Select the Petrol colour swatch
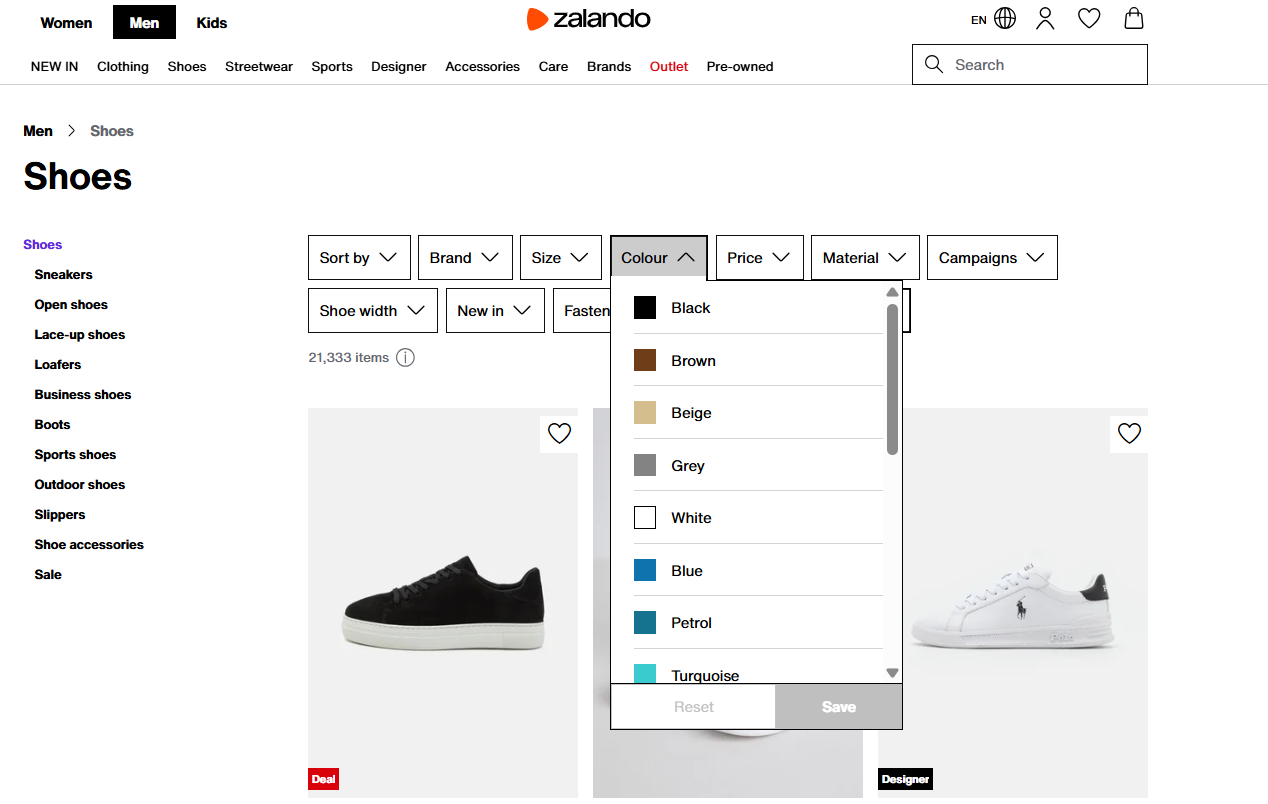This screenshot has width=1268, height=804. click(x=644, y=622)
